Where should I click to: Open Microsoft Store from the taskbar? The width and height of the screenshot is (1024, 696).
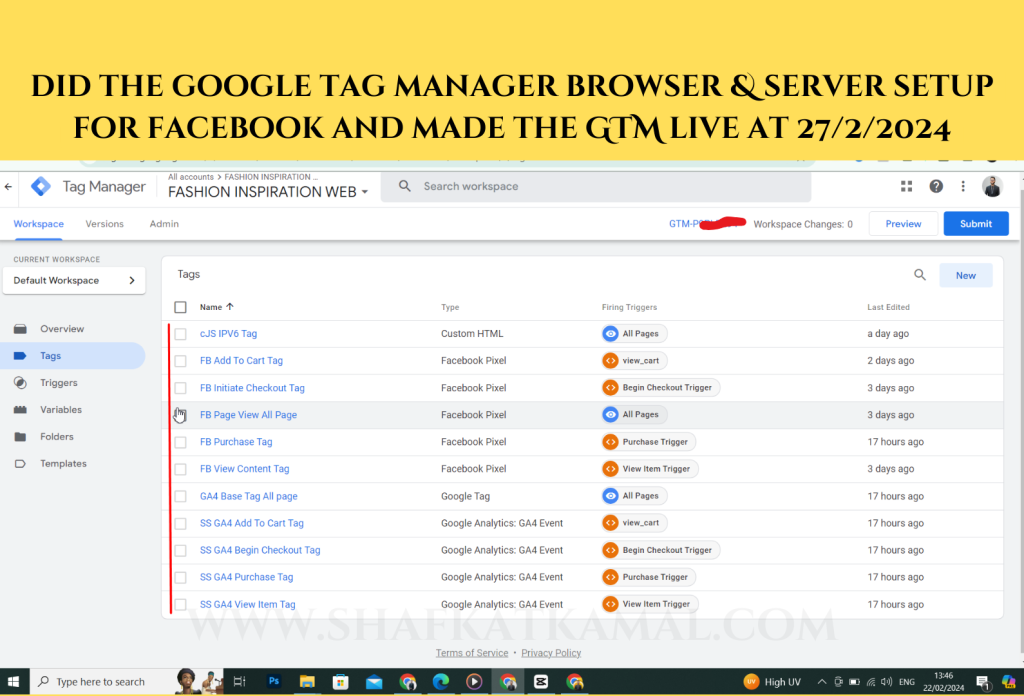click(x=340, y=682)
